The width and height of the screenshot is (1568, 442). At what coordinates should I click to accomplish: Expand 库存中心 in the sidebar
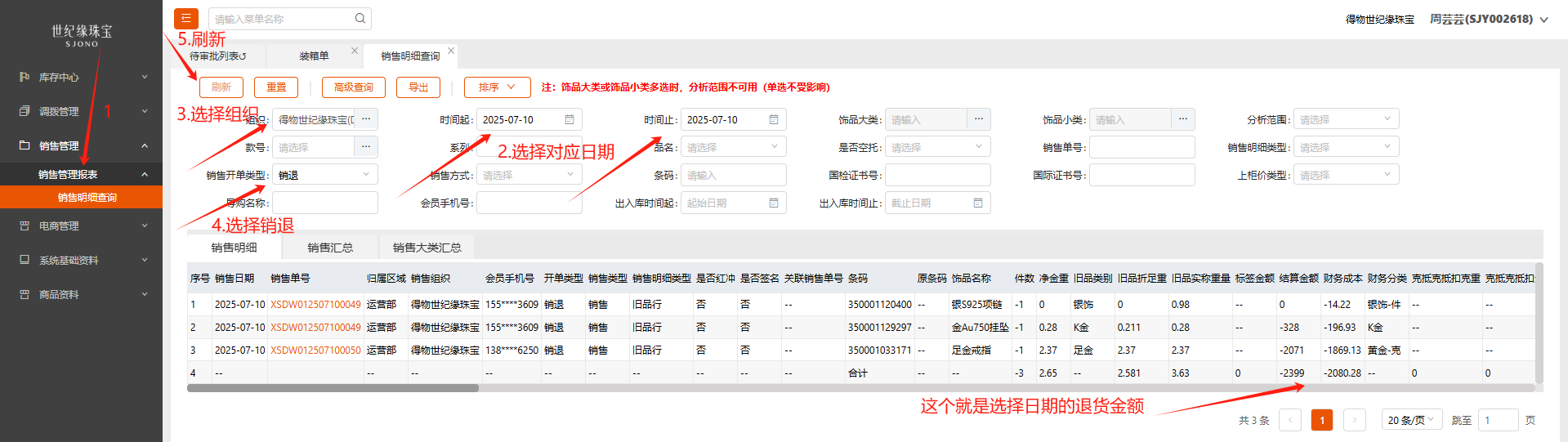point(82,77)
